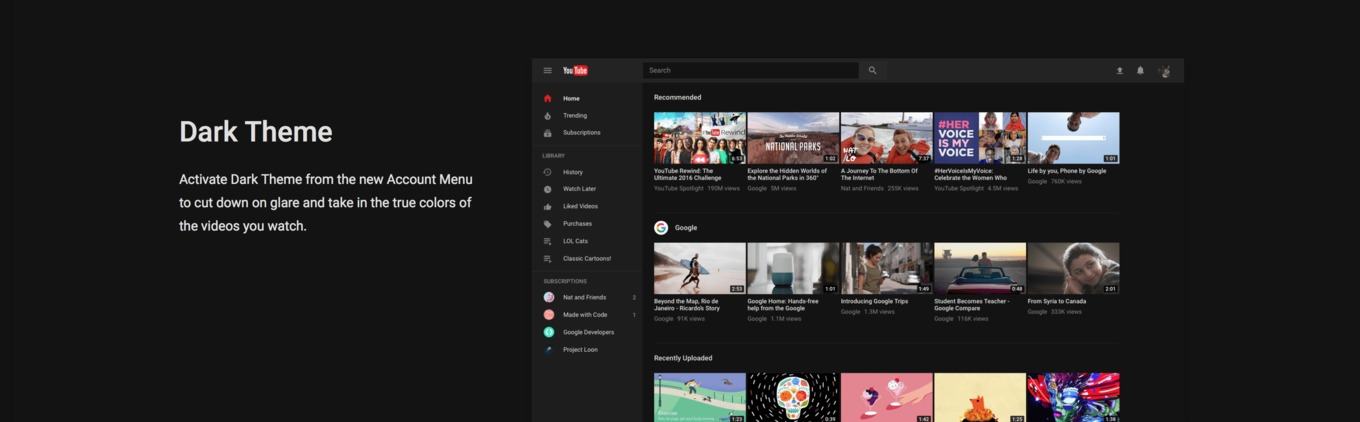Play the Student Becomes Teacher thumbnail
The width and height of the screenshot is (1360, 422).
980,268
